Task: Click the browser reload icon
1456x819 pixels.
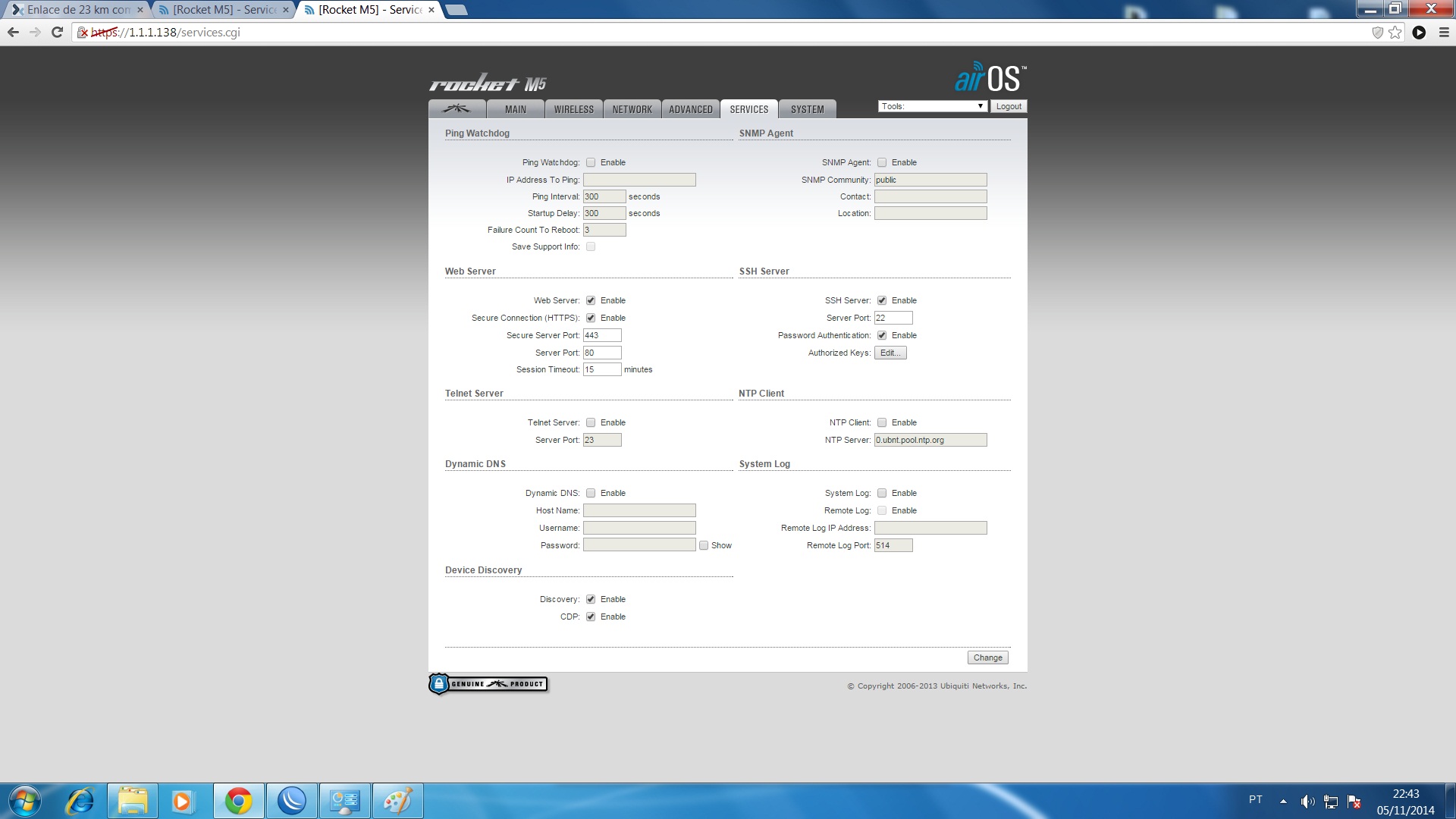Action: click(x=57, y=32)
